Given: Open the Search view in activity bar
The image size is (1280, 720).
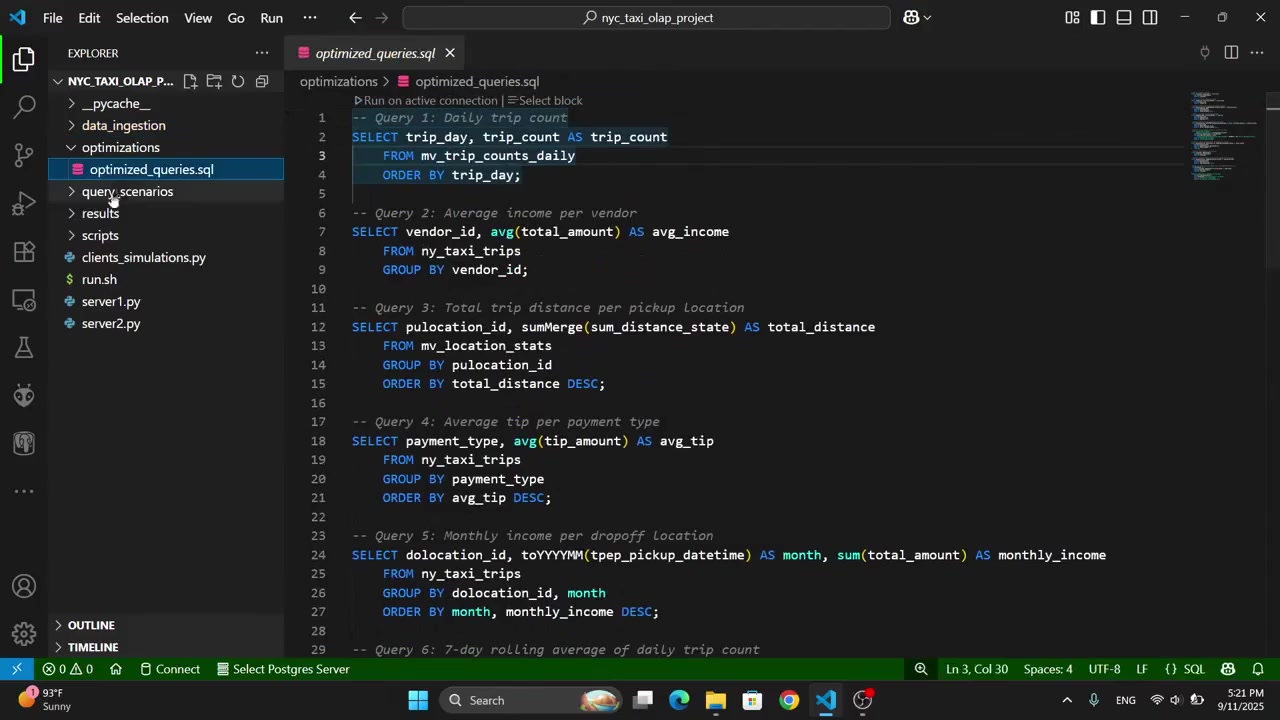Looking at the screenshot, I should [25, 106].
